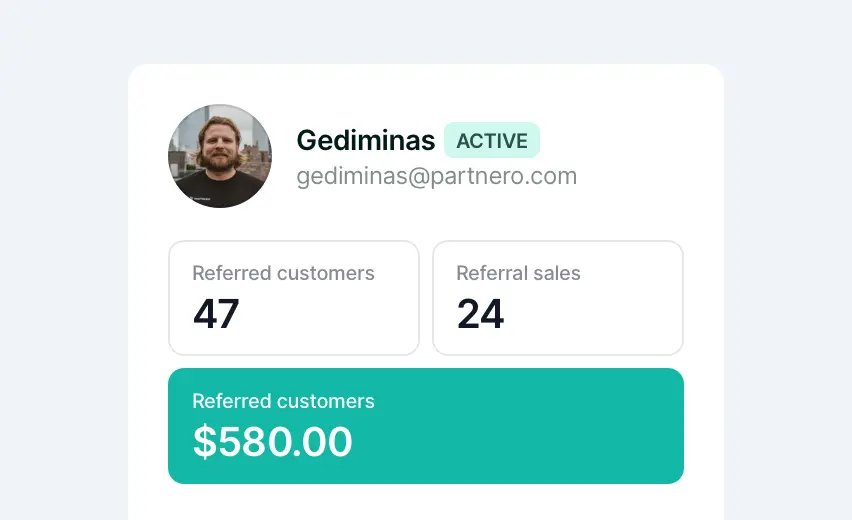Click the building background inside the avatar

tap(254, 155)
